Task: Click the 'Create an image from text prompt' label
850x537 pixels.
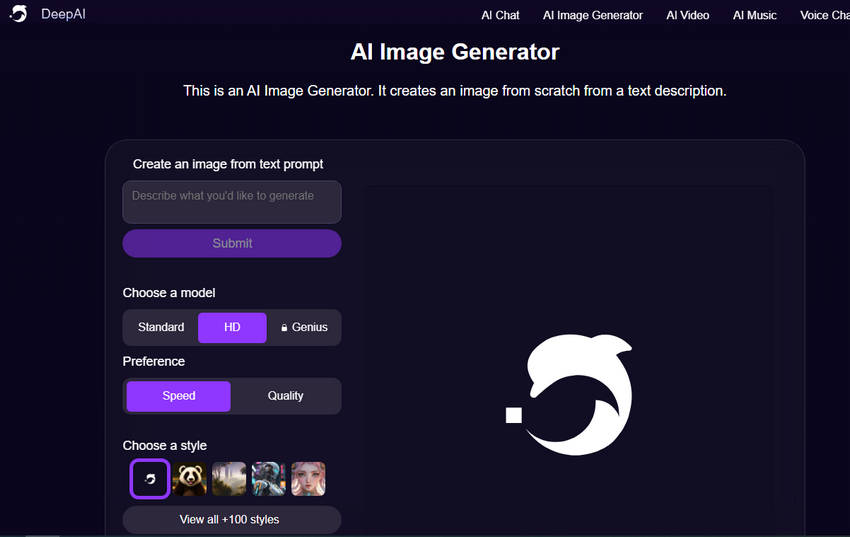Action: pos(228,164)
